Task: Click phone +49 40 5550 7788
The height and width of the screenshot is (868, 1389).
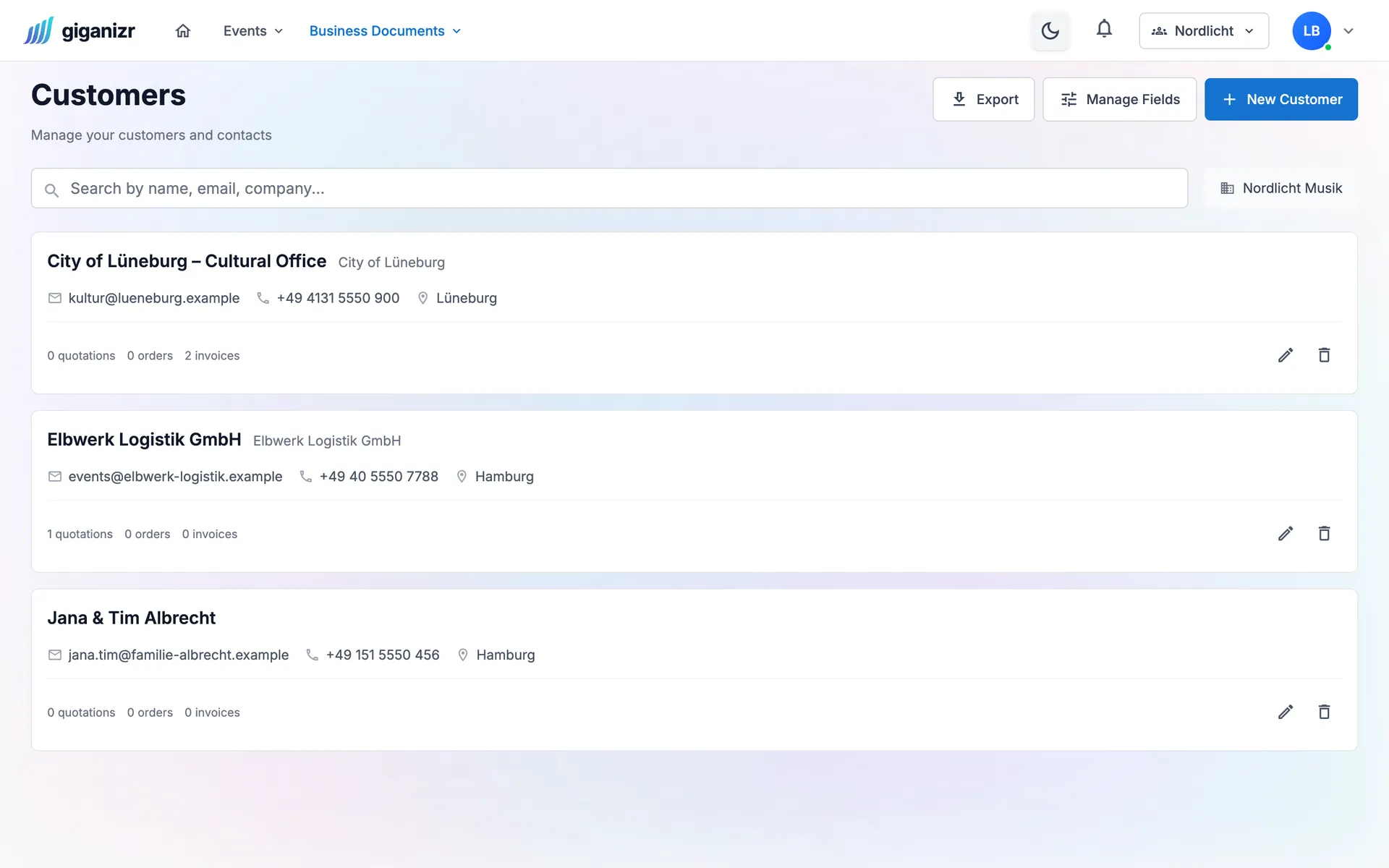Action: click(x=379, y=477)
